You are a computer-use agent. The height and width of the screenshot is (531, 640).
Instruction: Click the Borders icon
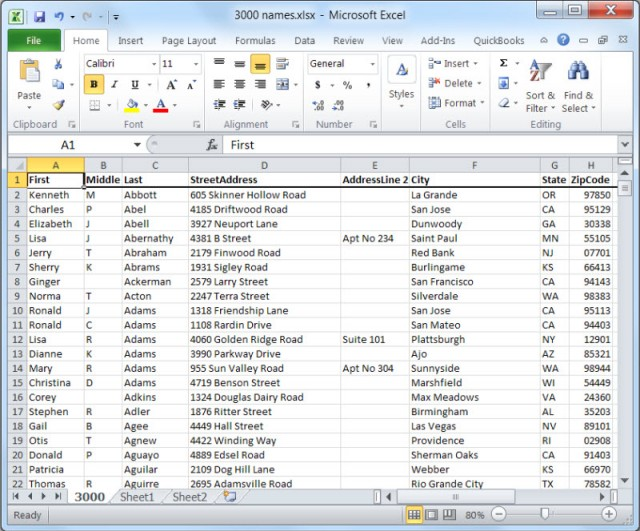pyautogui.click(x=95, y=105)
